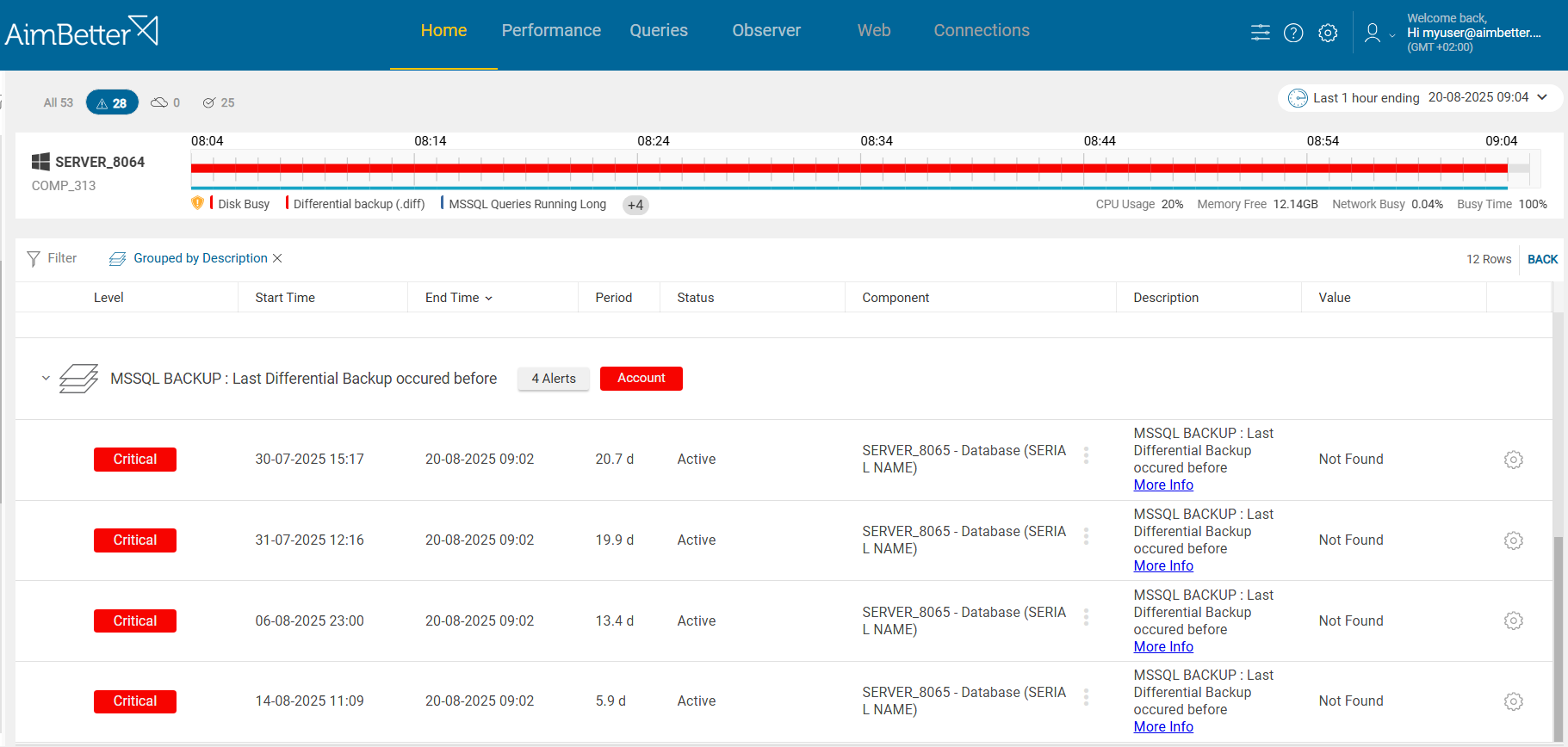
Task: Open the Last 1 hour time range dropdown
Action: 1420,97
